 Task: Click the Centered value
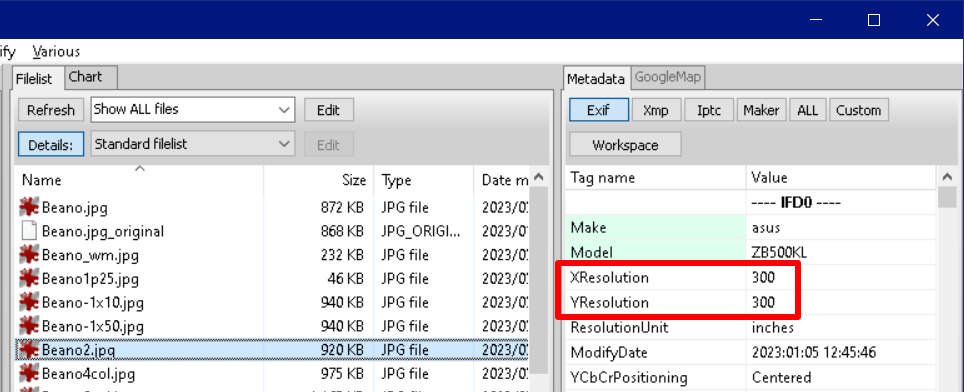(x=781, y=377)
